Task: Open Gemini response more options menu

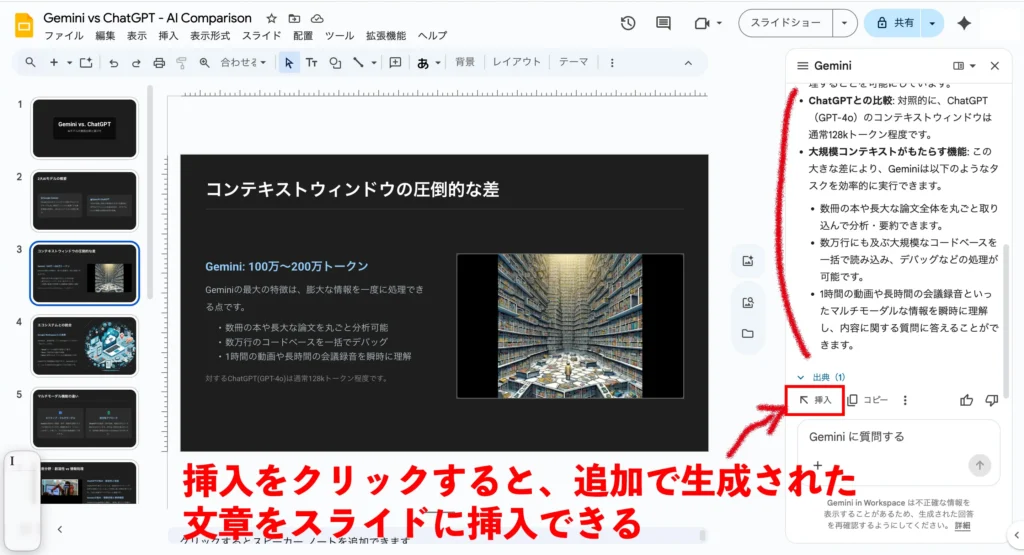Action: (905, 400)
